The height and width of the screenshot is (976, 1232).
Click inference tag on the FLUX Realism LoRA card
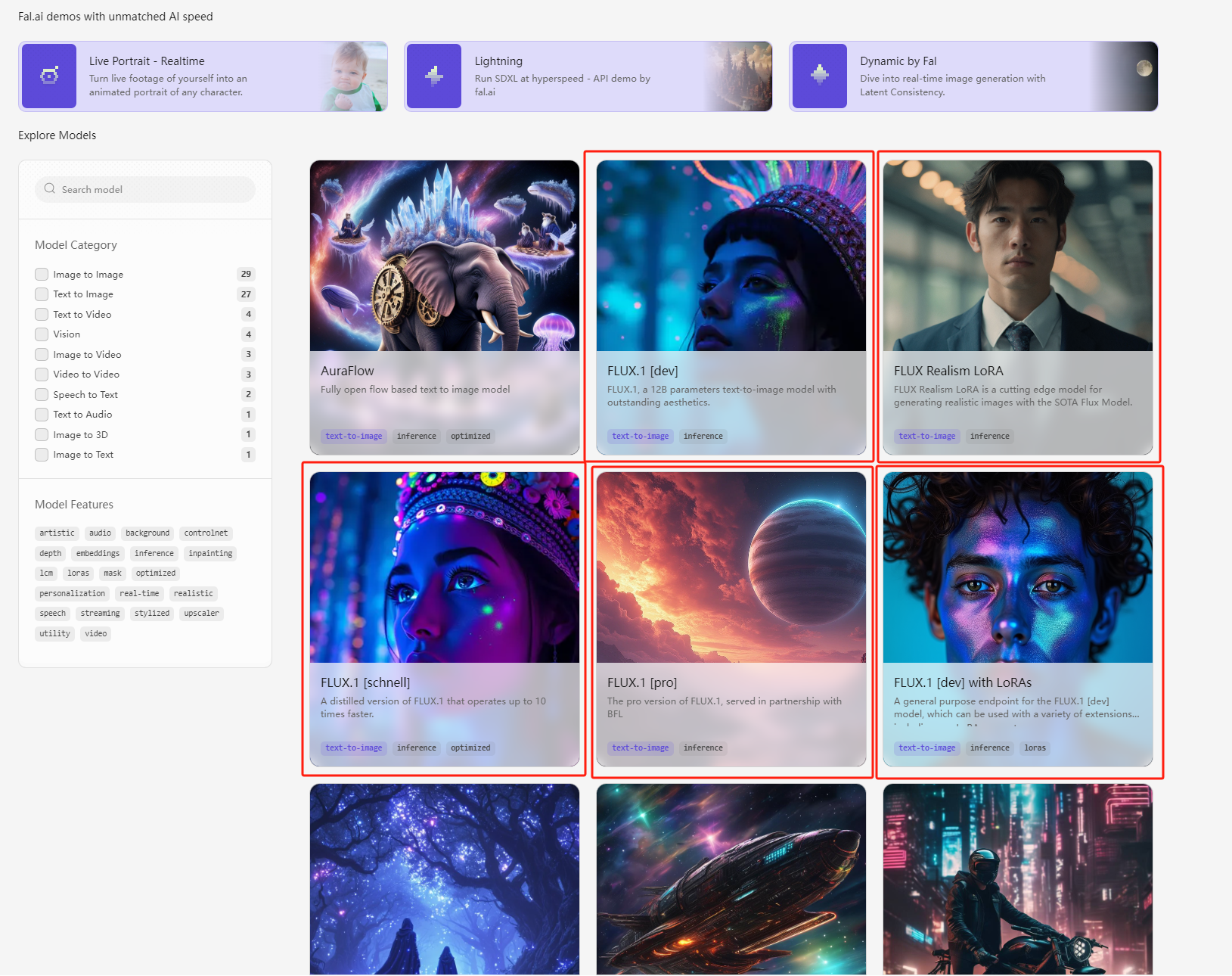[990, 437]
